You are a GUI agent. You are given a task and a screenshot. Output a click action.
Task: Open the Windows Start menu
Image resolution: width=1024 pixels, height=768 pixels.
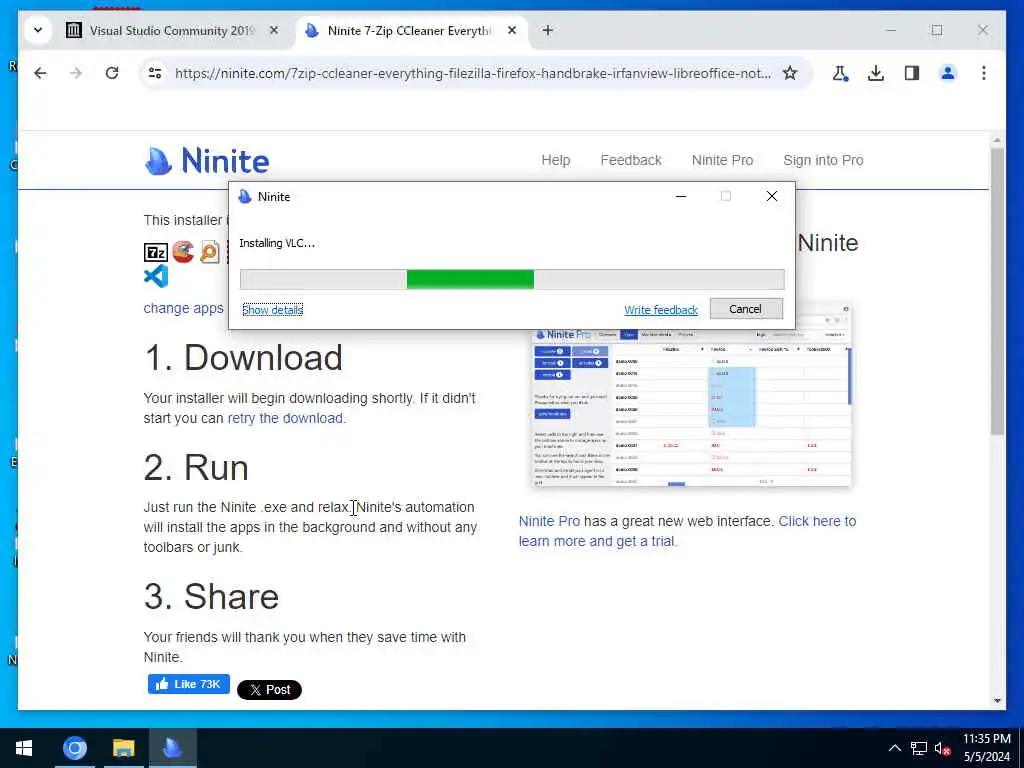click(x=24, y=748)
